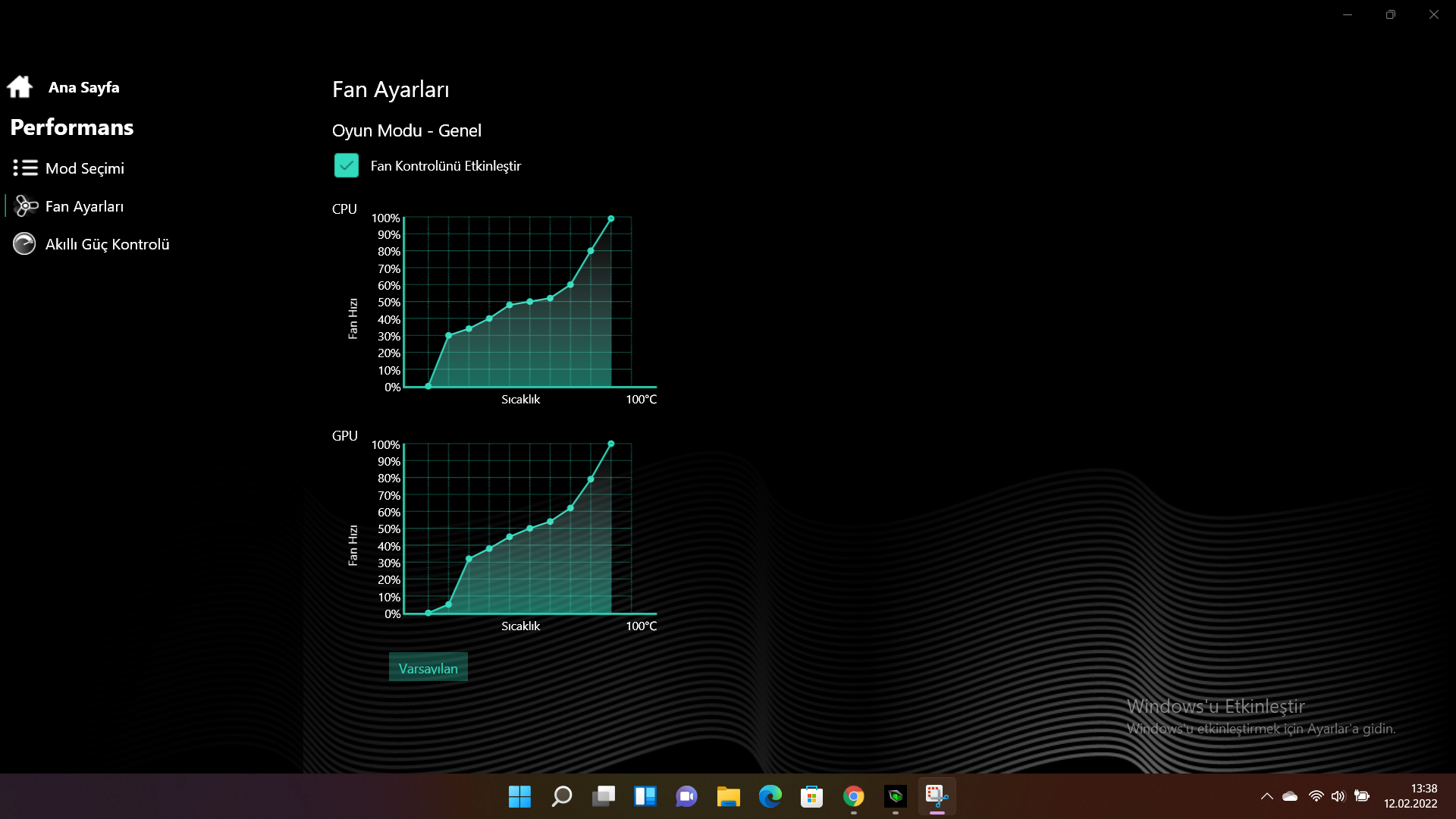Click CPU curve 100% top point

click(611, 218)
